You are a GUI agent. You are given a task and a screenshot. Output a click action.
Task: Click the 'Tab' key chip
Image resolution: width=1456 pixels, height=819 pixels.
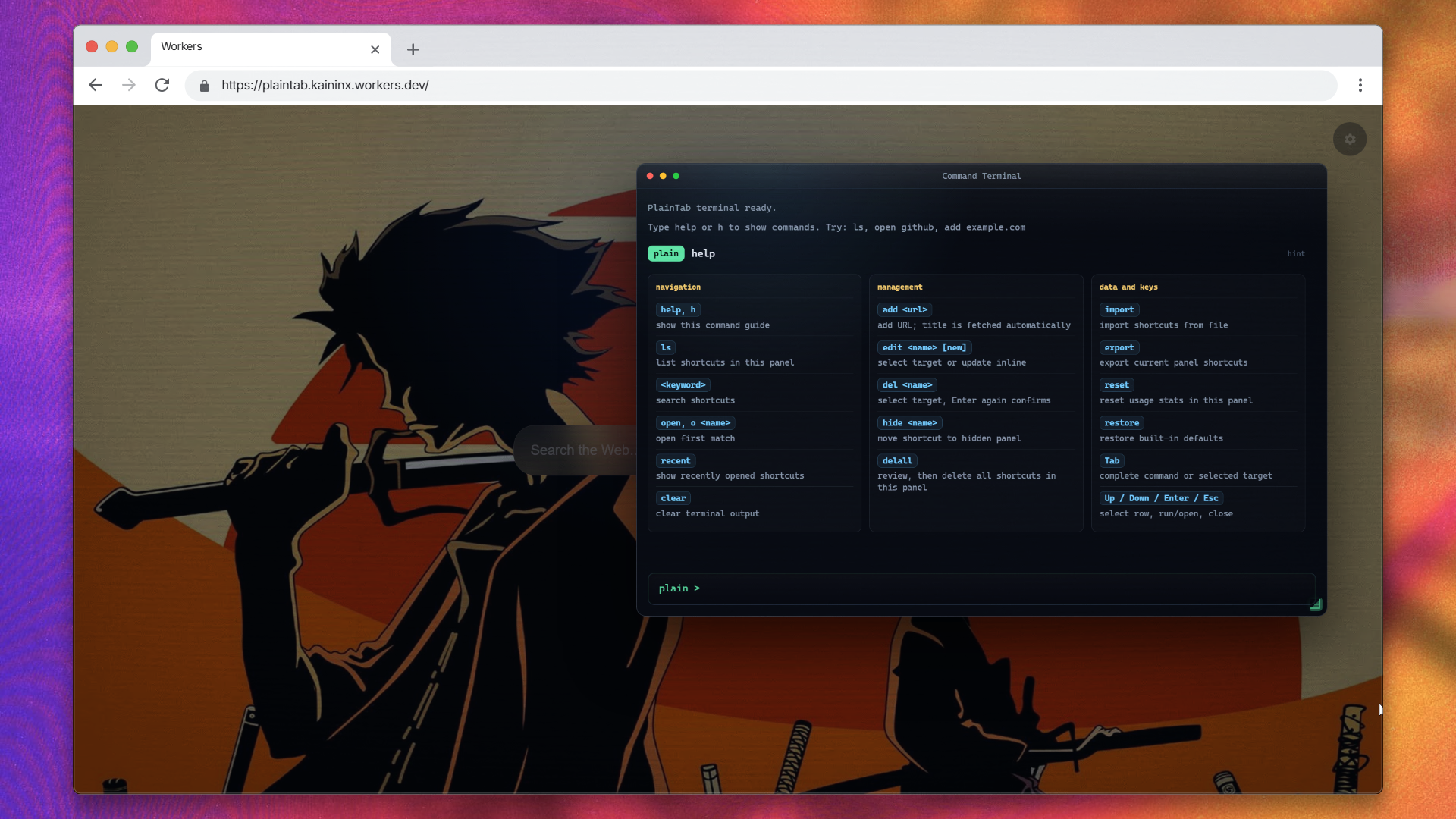click(x=1112, y=461)
